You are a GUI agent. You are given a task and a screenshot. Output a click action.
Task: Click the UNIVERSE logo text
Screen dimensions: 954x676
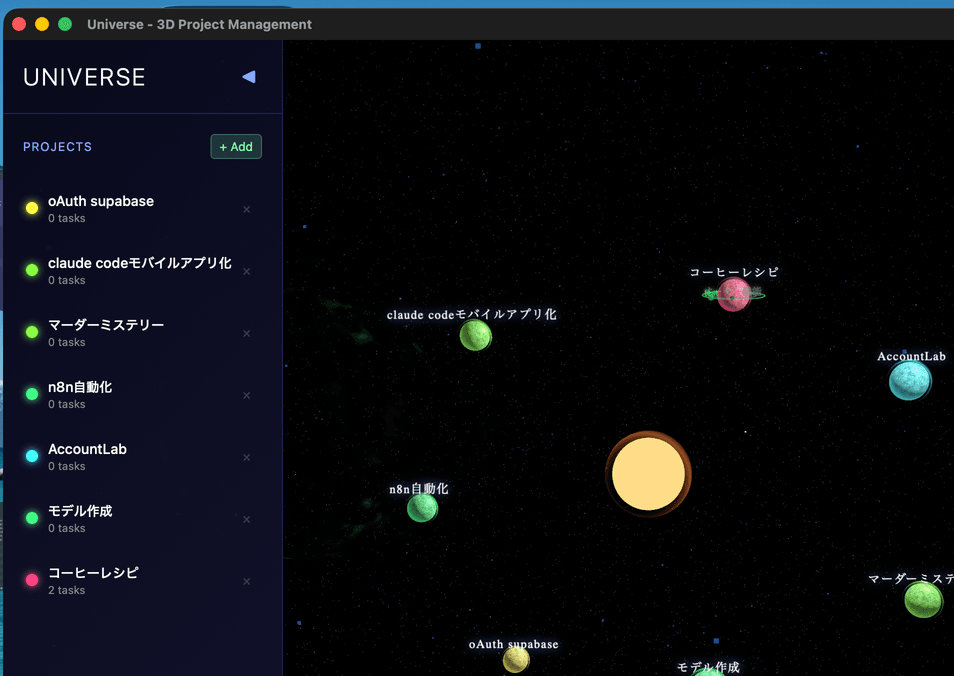(83, 77)
